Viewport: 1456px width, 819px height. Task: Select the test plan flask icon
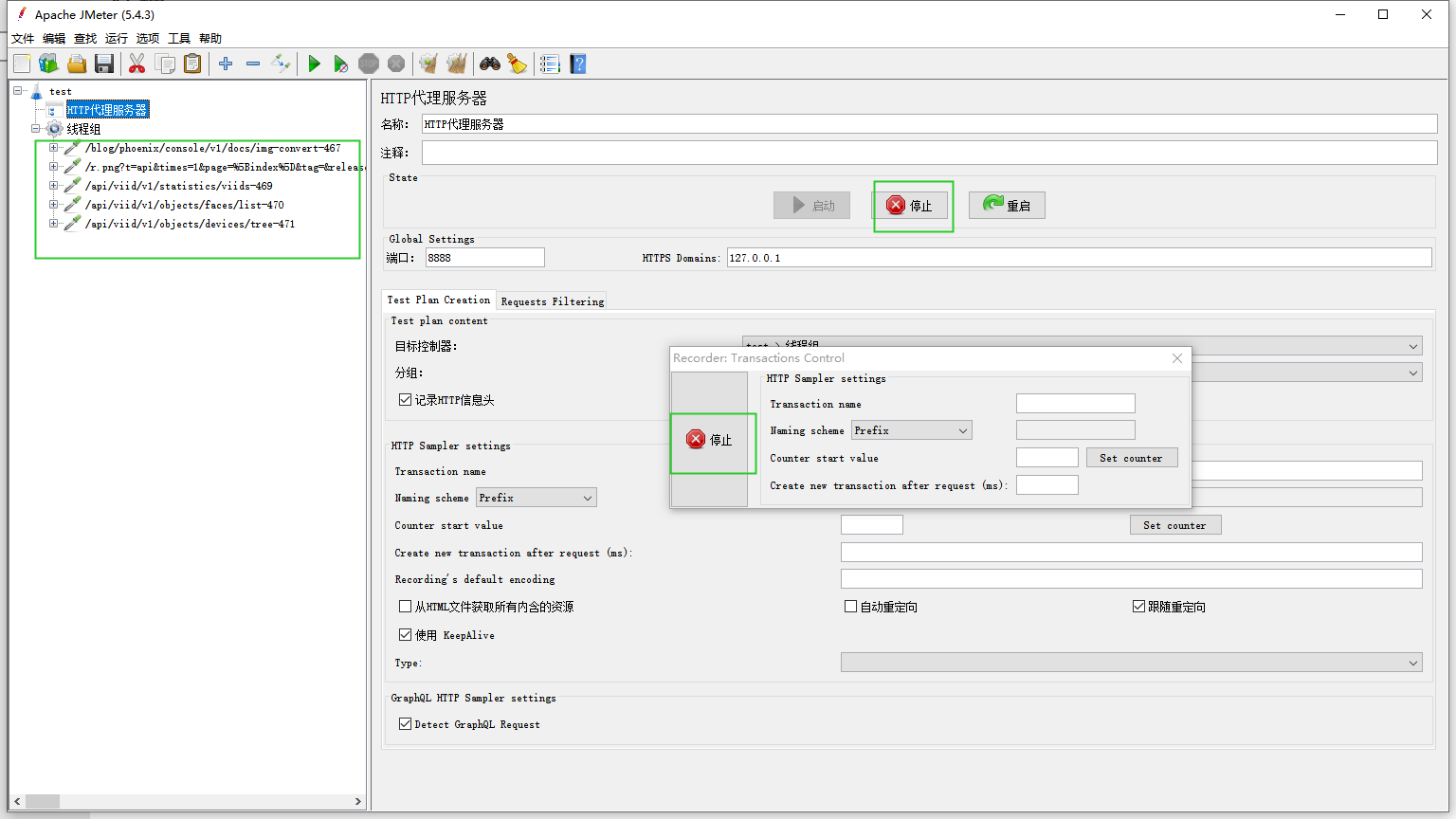[x=37, y=92]
